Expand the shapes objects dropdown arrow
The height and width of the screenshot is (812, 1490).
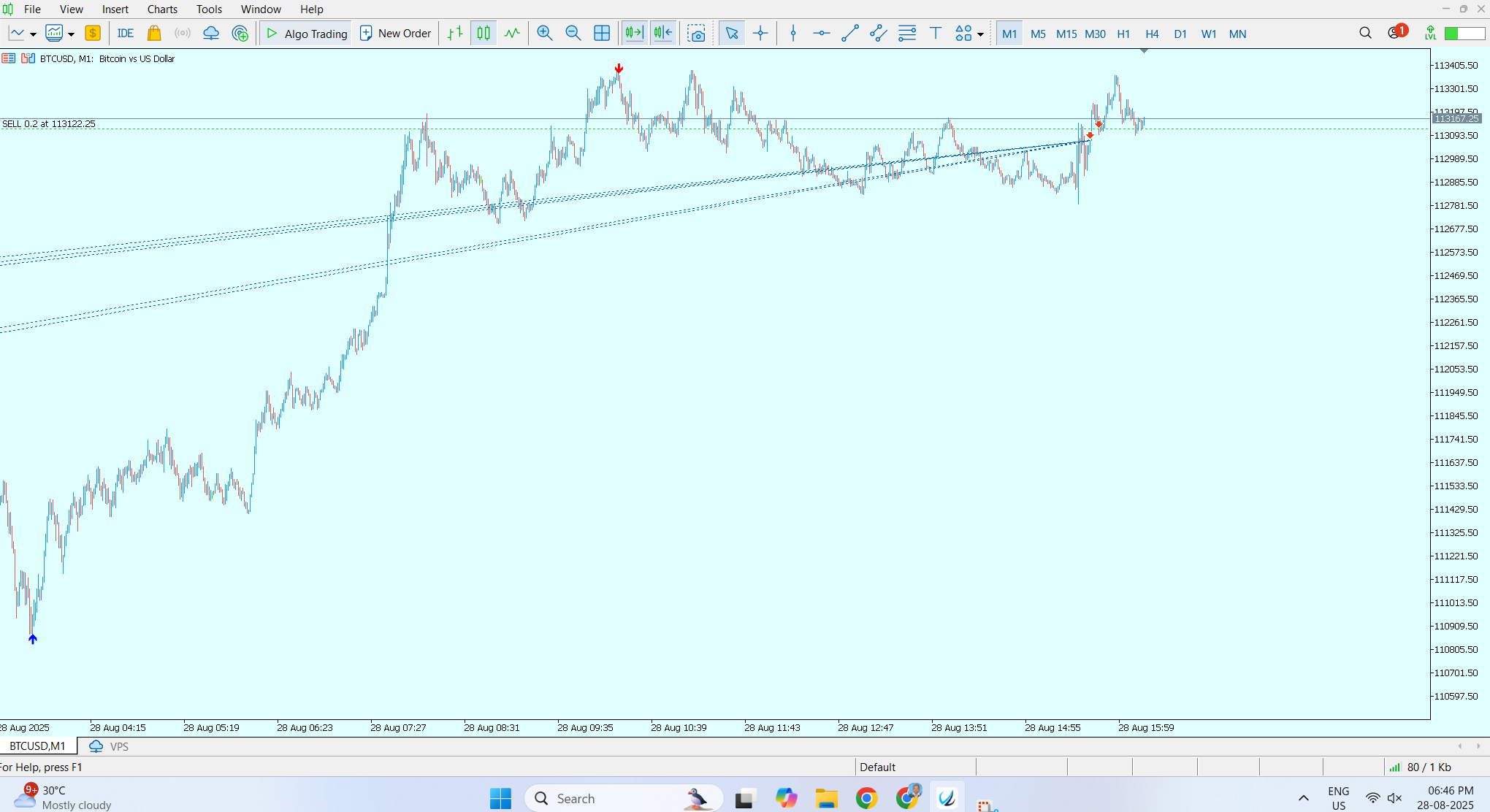[980, 34]
